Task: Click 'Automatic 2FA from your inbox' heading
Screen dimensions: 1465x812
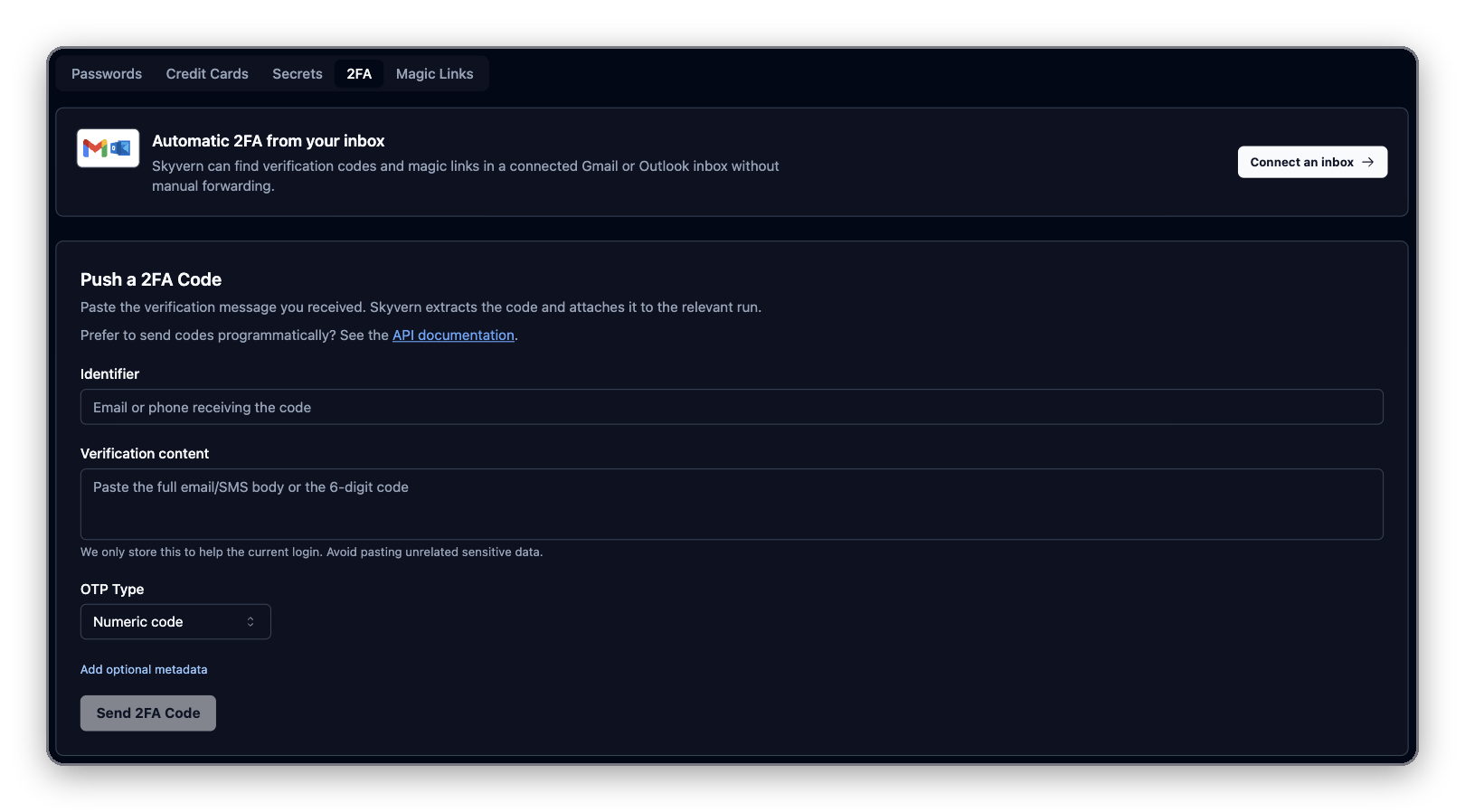Action: (269, 141)
